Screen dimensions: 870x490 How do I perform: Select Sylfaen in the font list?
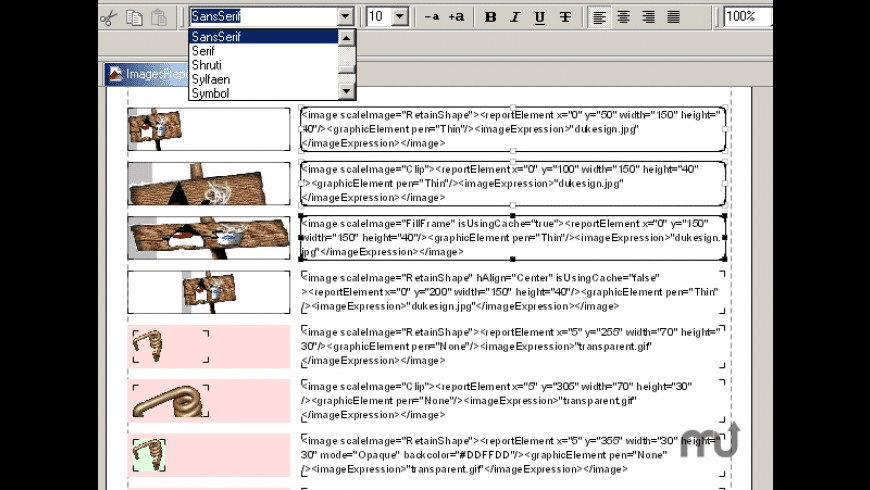click(x=264, y=79)
